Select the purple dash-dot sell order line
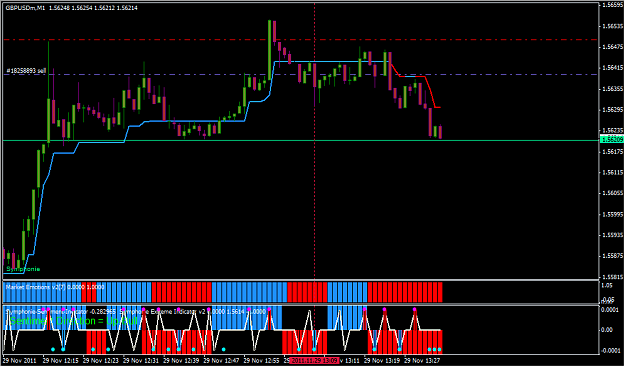 pos(301,75)
